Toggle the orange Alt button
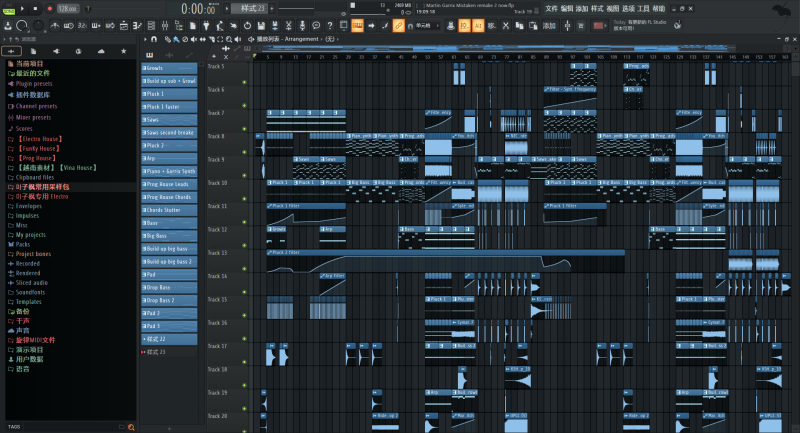The height and width of the screenshot is (433, 800). click(x=478, y=26)
